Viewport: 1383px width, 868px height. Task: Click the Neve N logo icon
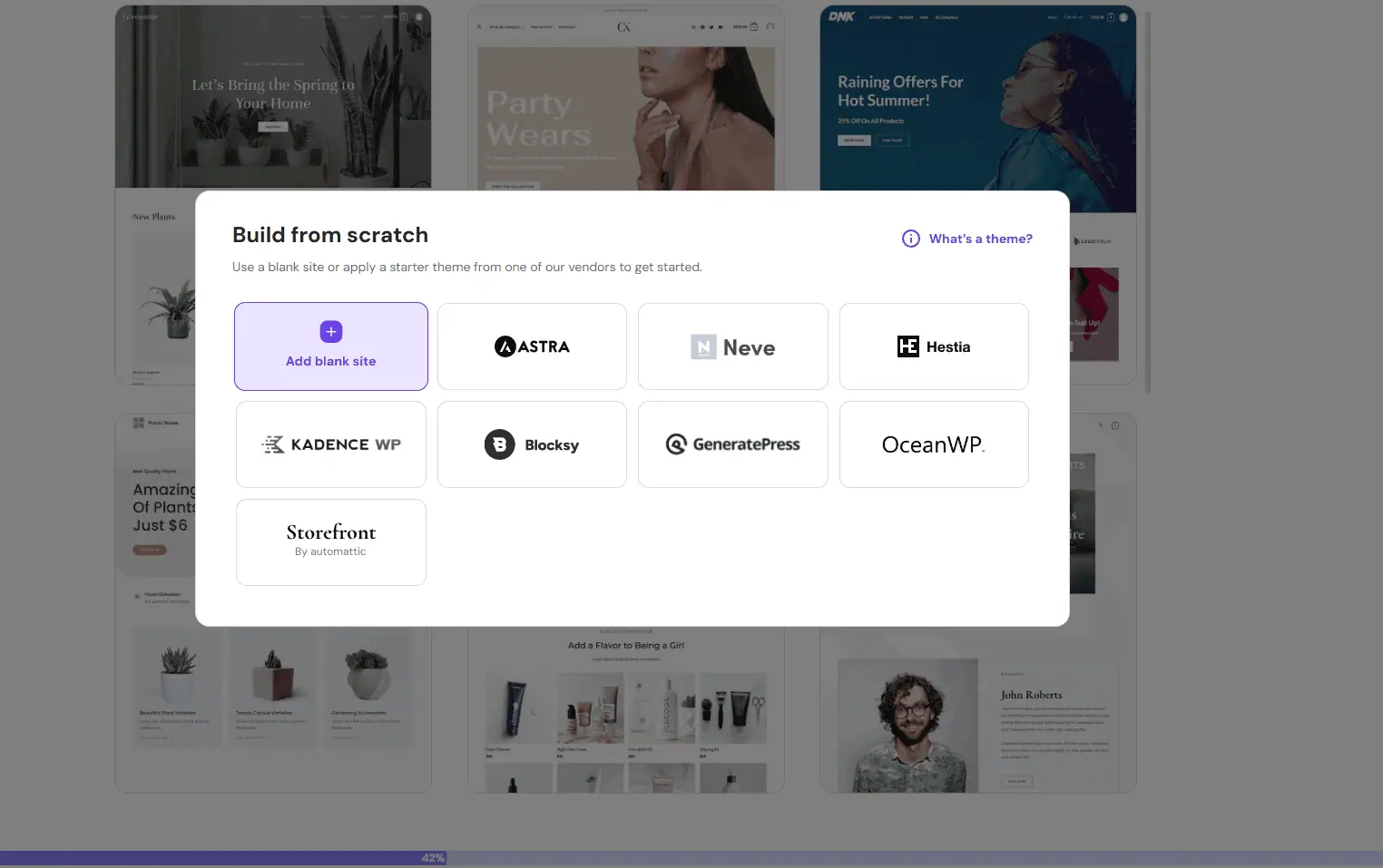pos(703,347)
